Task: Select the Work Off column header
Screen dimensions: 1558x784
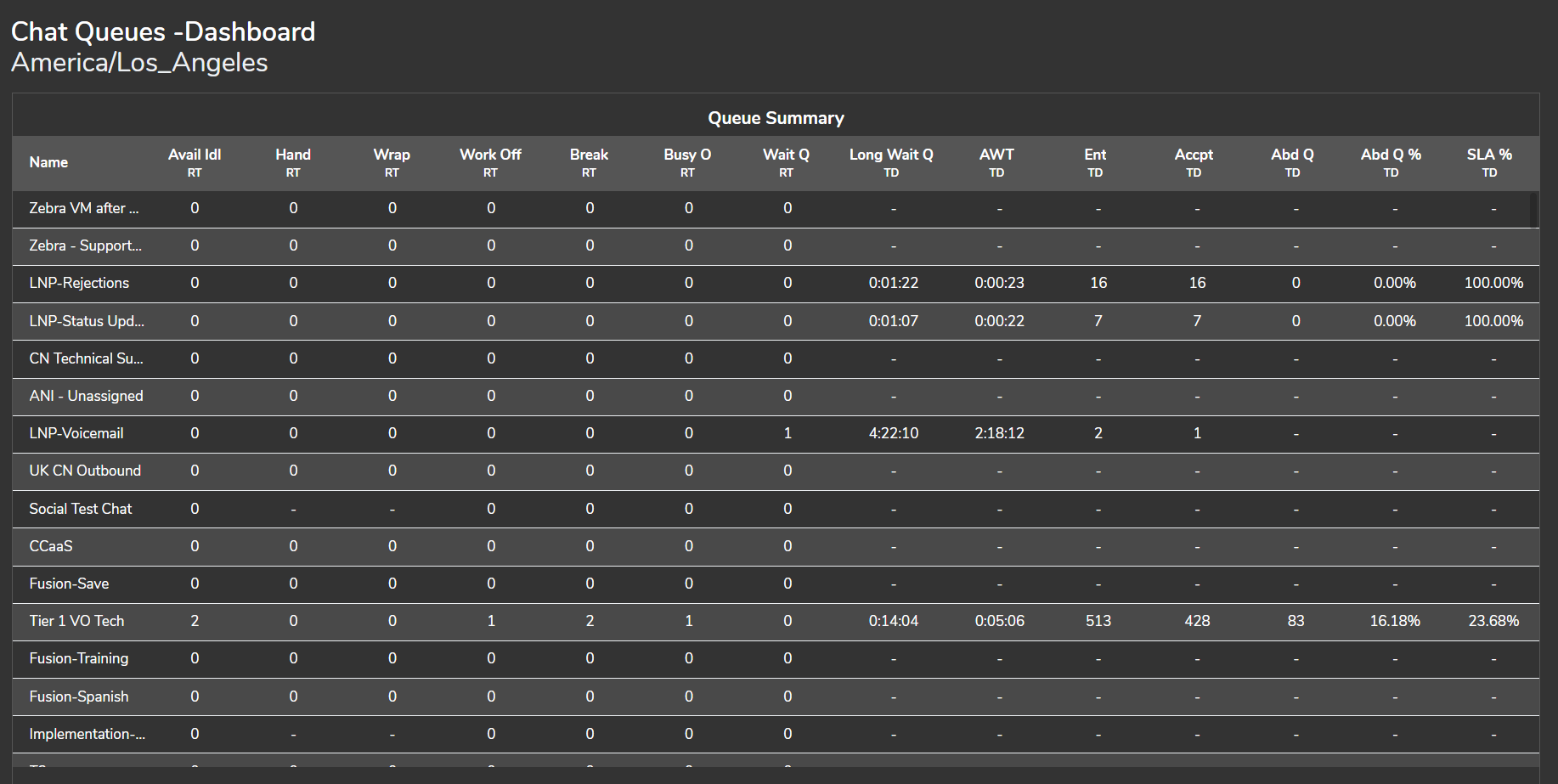Action: (490, 162)
